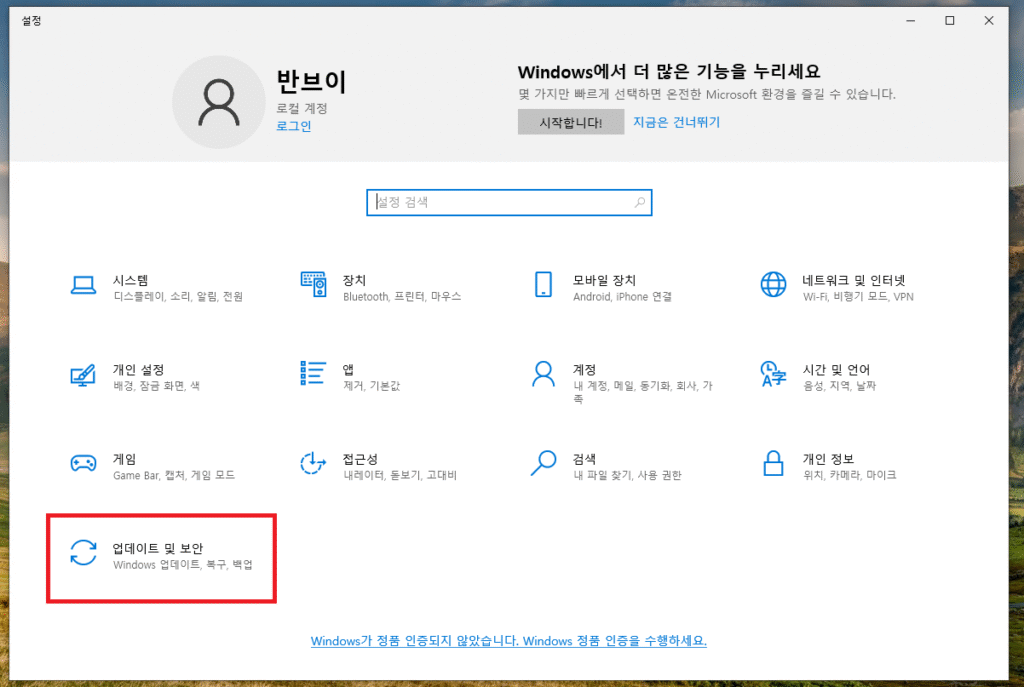This screenshot has height=687, width=1024.
Task: Open the 앱 list icon
Action: click(313, 373)
